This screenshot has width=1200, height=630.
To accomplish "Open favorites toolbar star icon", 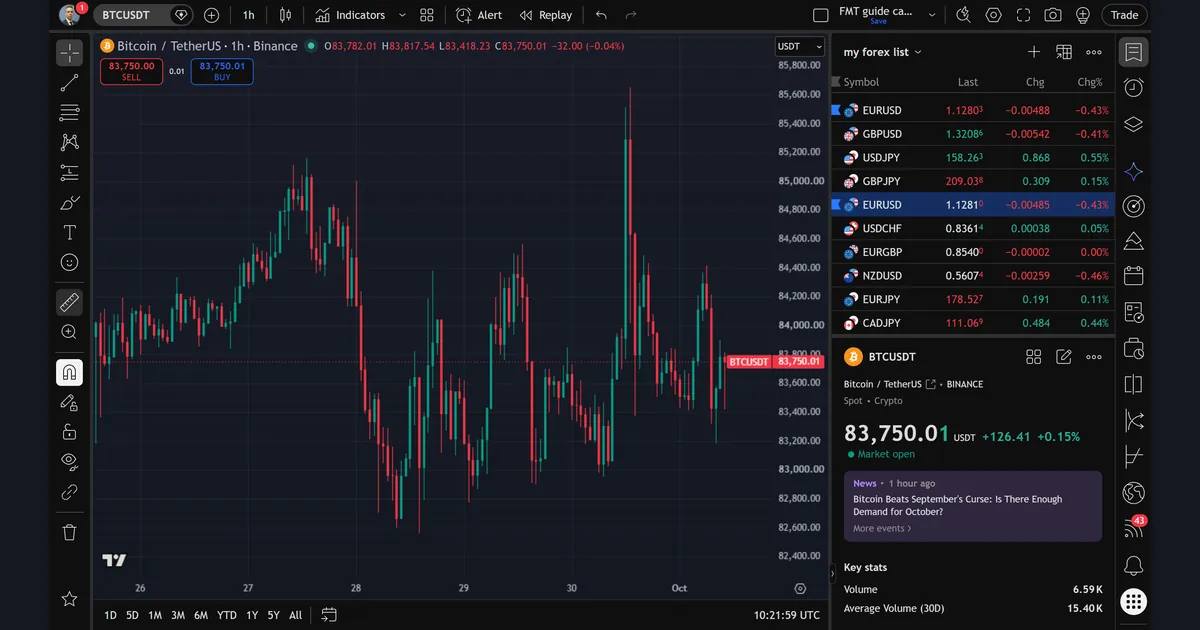I will coord(69,599).
